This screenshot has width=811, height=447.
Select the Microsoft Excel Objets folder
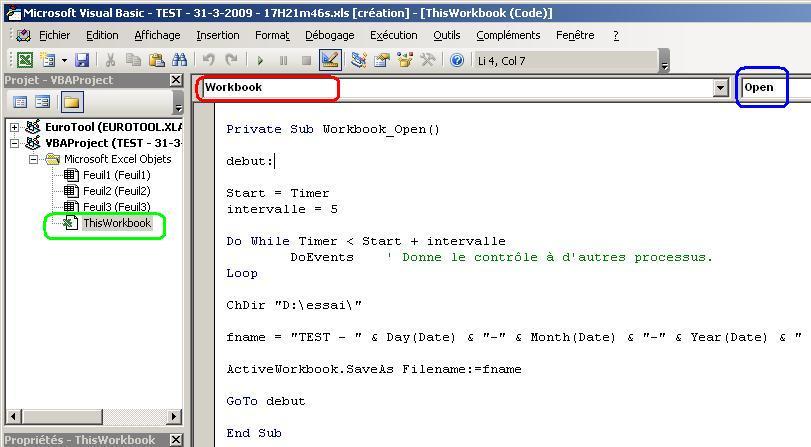click(117, 159)
